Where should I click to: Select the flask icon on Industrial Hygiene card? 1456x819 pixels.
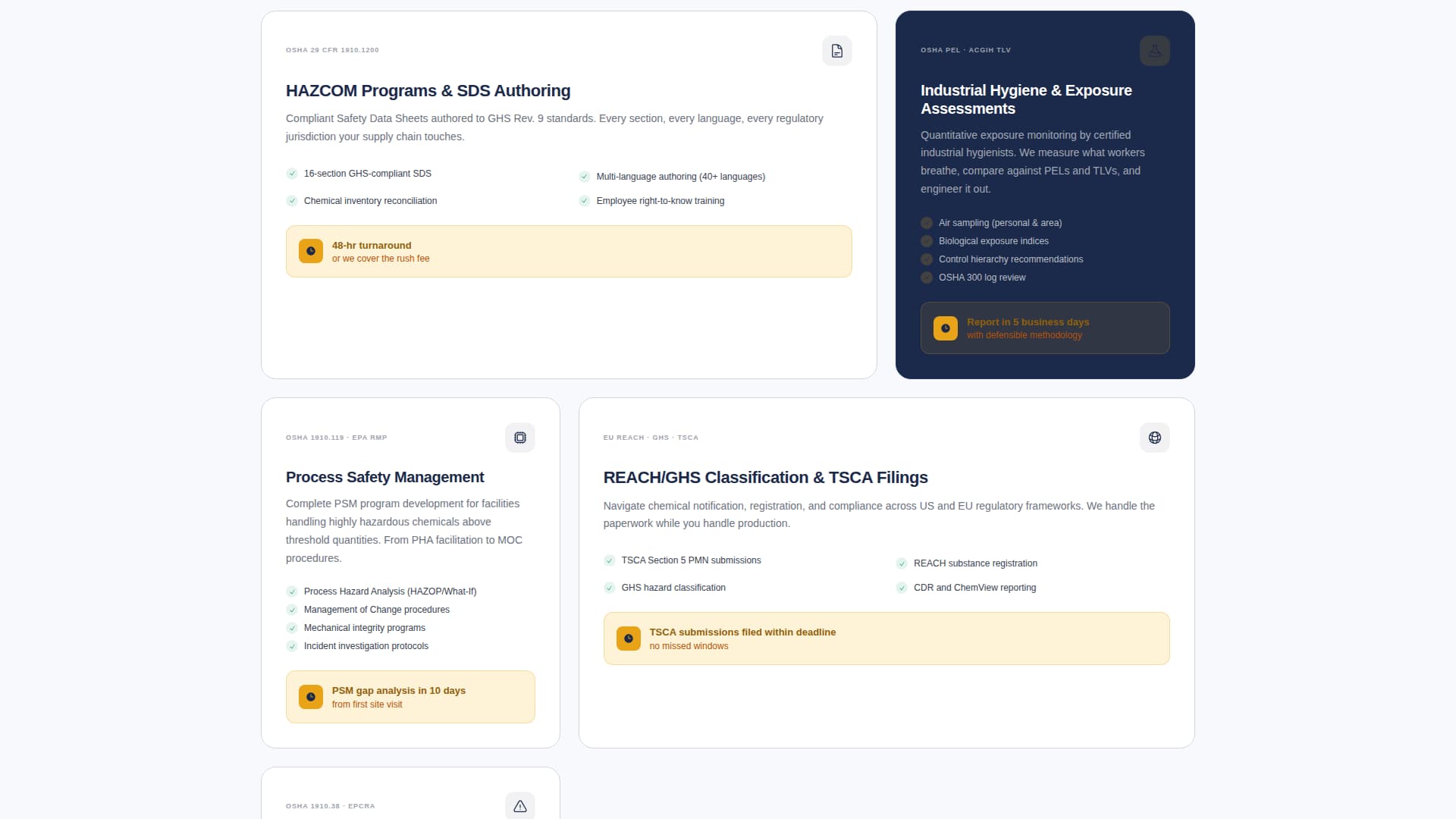pyautogui.click(x=1154, y=51)
